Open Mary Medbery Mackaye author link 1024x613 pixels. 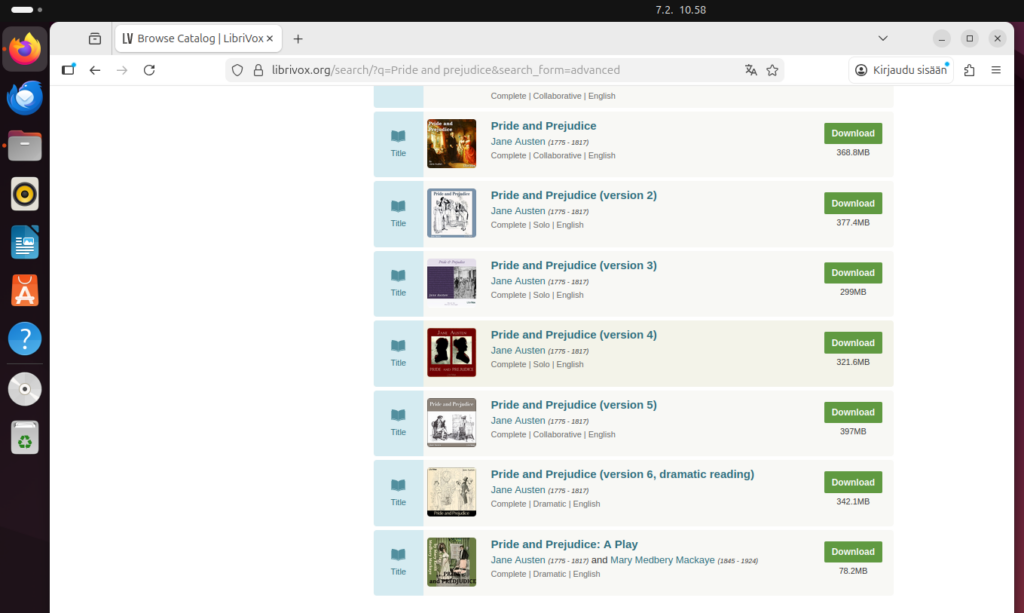click(662, 560)
